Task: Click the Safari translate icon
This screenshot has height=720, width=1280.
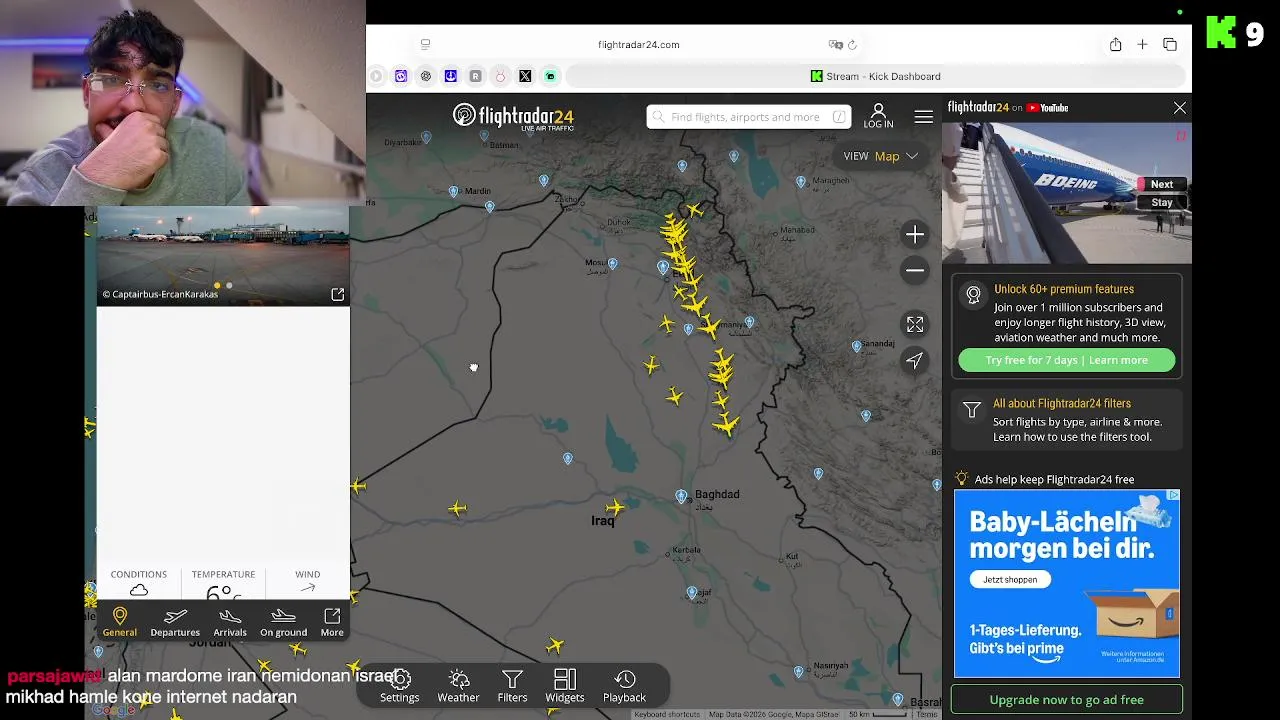Action: [835, 45]
